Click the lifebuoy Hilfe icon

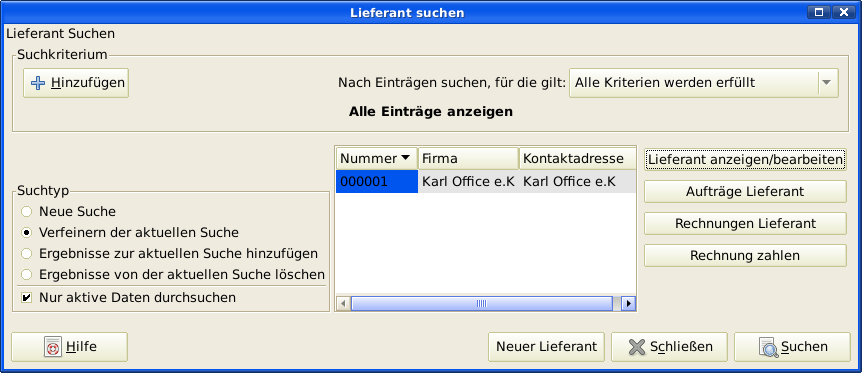(53, 347)
